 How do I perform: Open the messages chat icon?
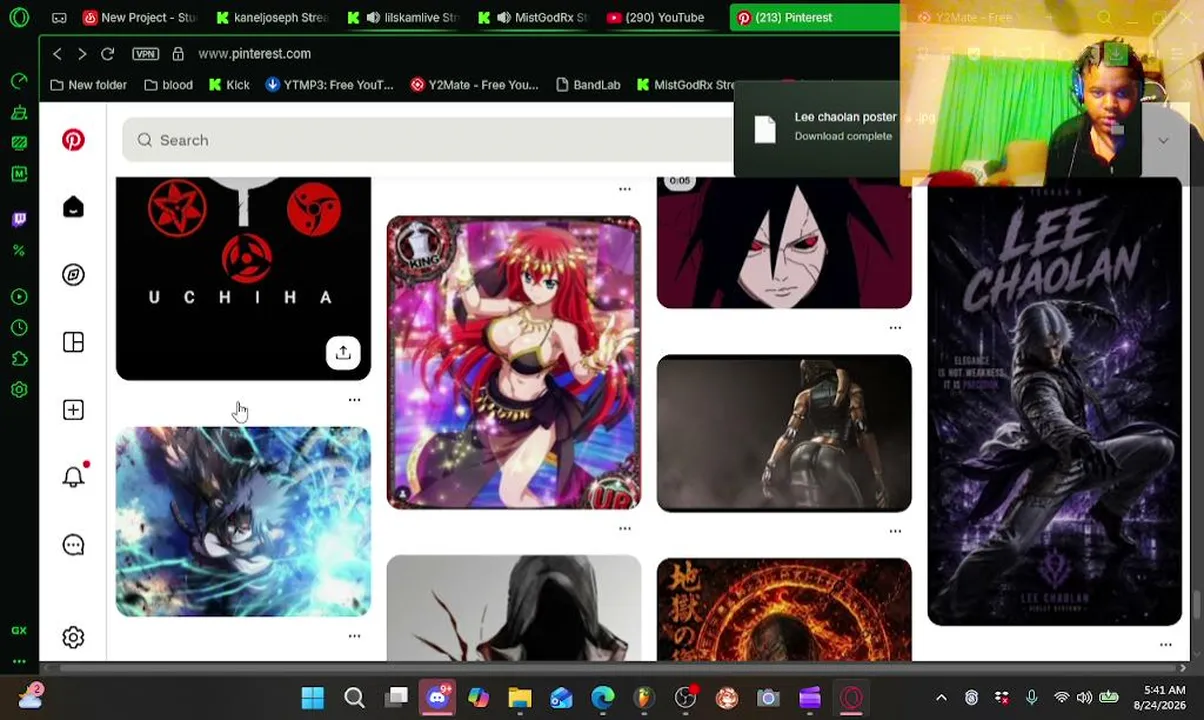coord(73,545)
